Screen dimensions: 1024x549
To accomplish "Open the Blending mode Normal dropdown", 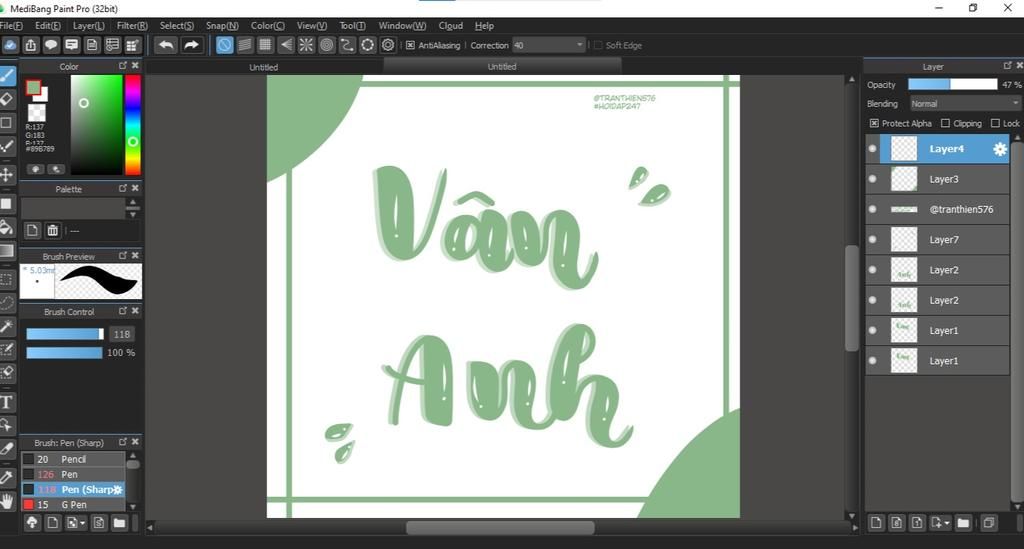I will point(965,104).
